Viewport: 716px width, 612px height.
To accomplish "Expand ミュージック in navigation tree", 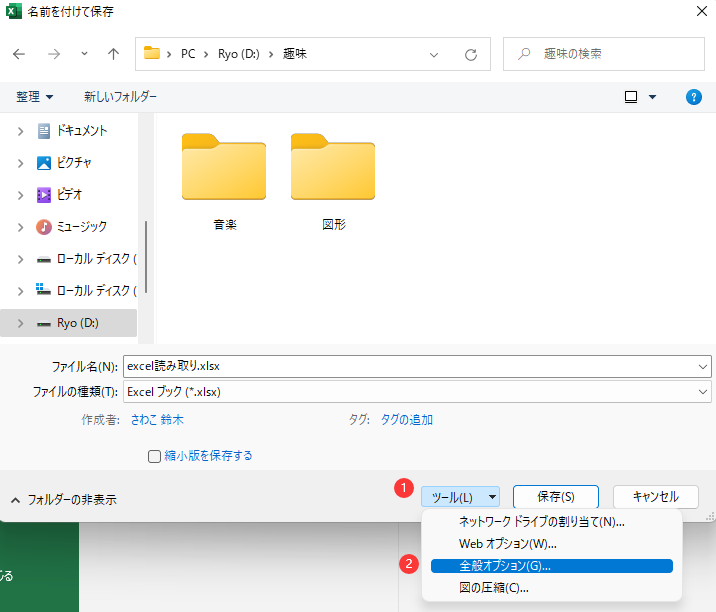I will (x=20, y=227).
